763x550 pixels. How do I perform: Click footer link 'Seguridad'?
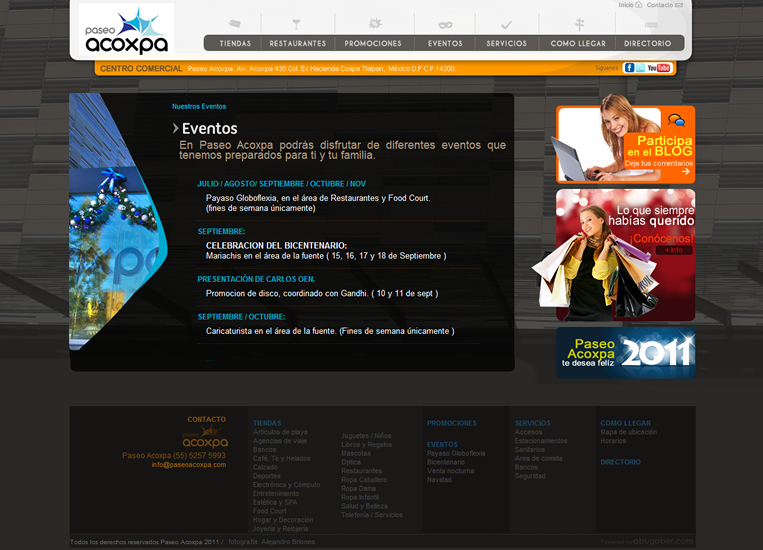coord(530,476)
